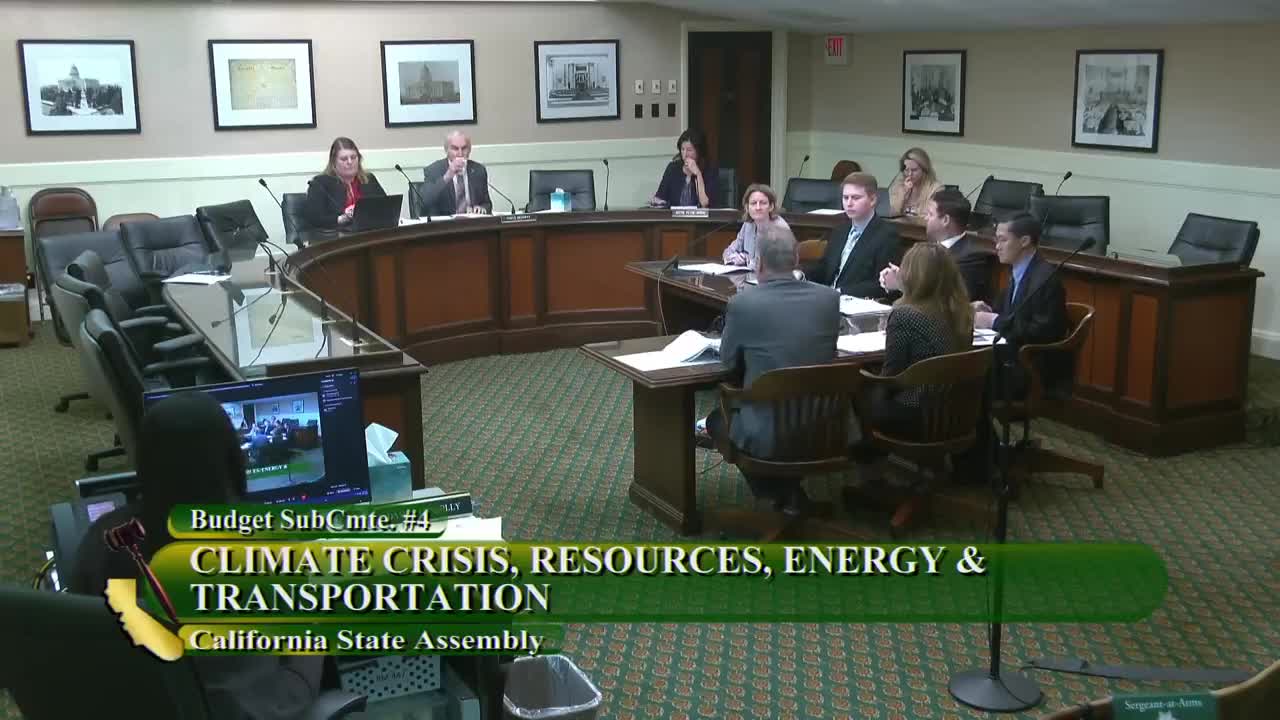Click the "California State Assembly" caption

[366, 640]
